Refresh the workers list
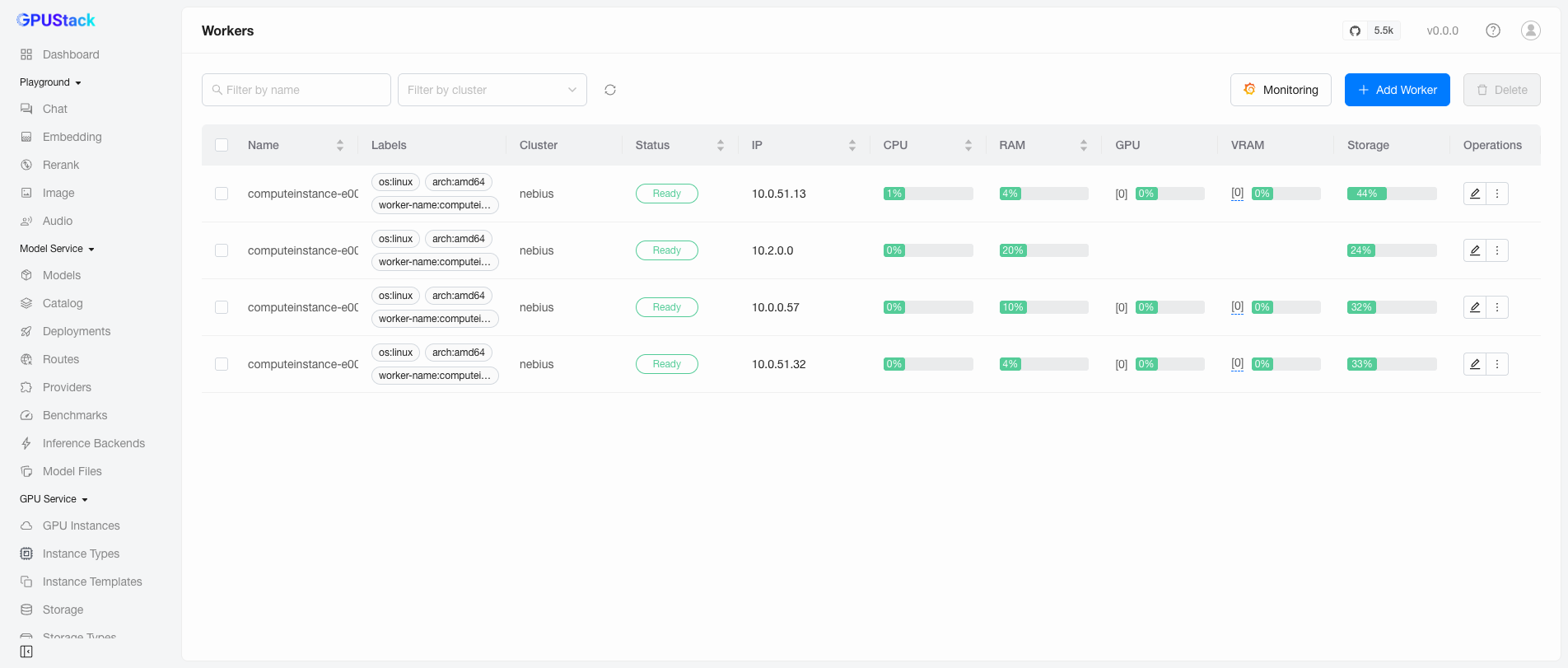This screenshot has width=1568, height=668. 610,90
